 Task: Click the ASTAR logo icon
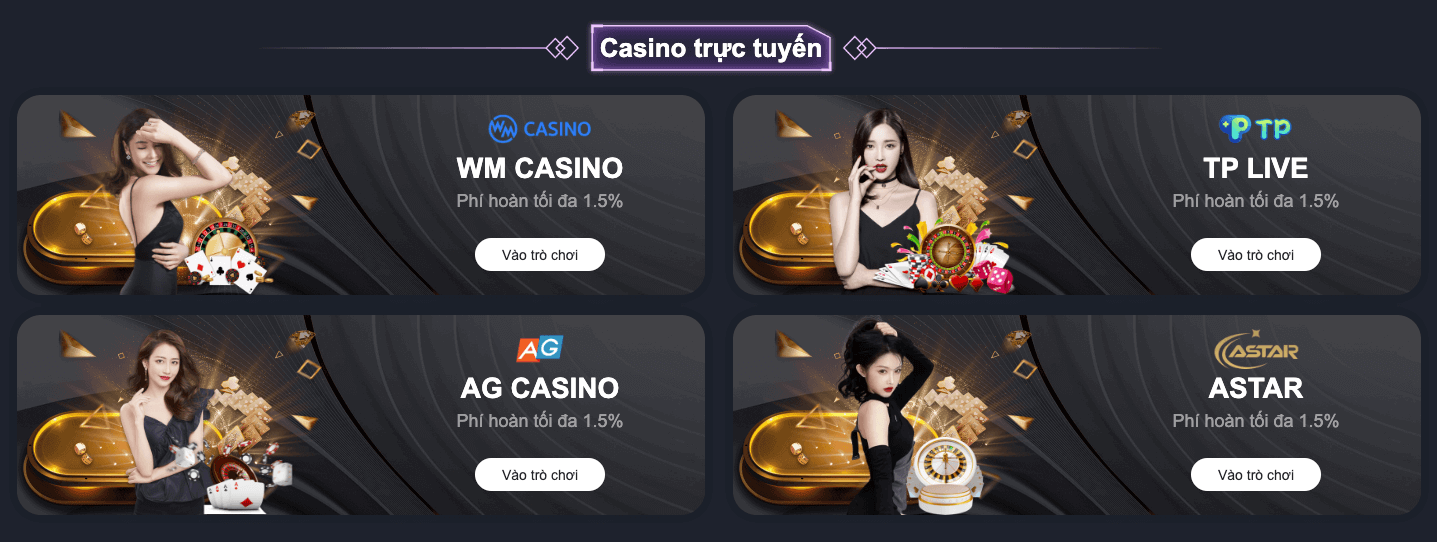[1255, 349]
